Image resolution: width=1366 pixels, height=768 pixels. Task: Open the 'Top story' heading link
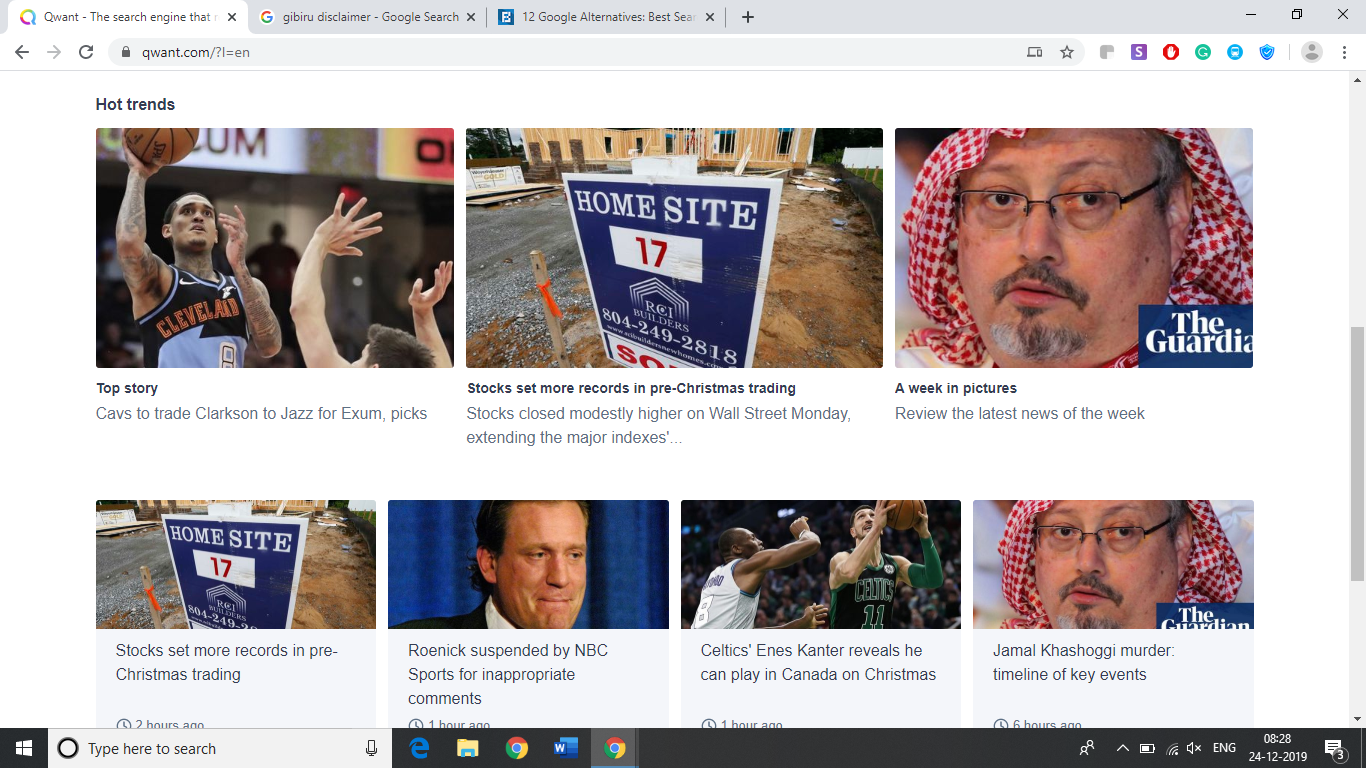click(127, 388)
